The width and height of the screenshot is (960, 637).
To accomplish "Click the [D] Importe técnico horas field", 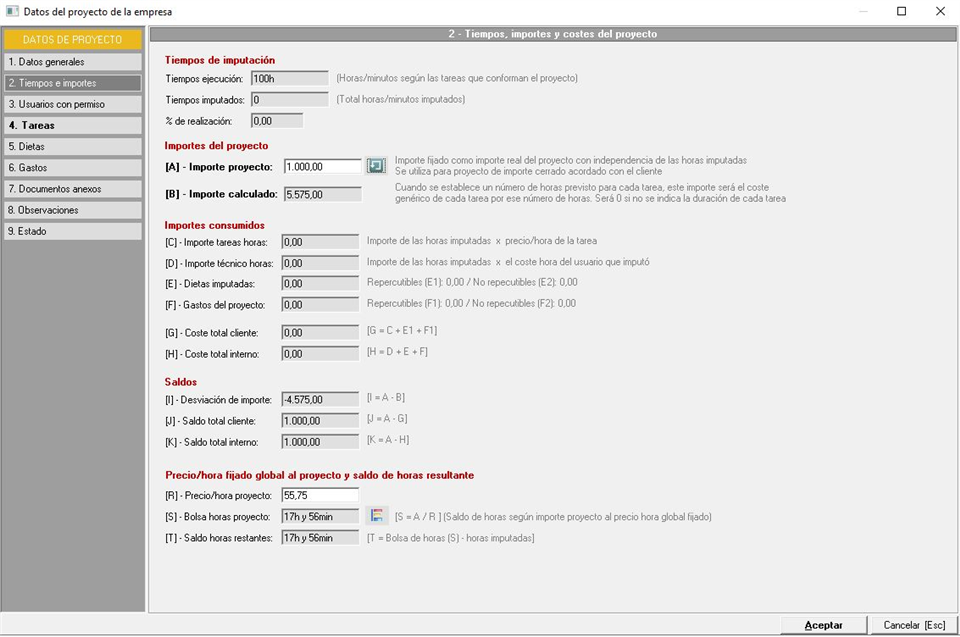I will point(320,263).
